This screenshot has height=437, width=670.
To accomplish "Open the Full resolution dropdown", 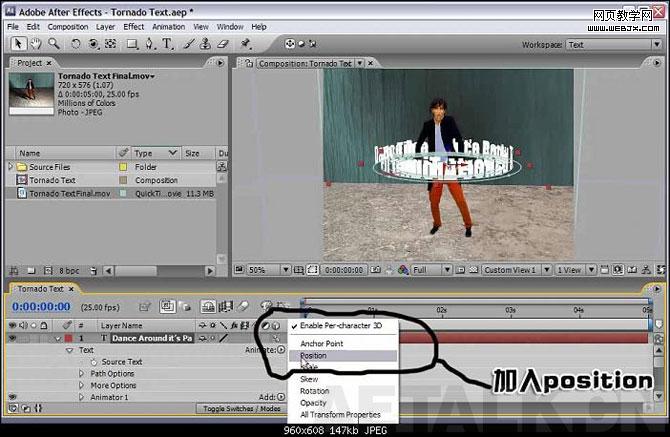I will [431, 270].
